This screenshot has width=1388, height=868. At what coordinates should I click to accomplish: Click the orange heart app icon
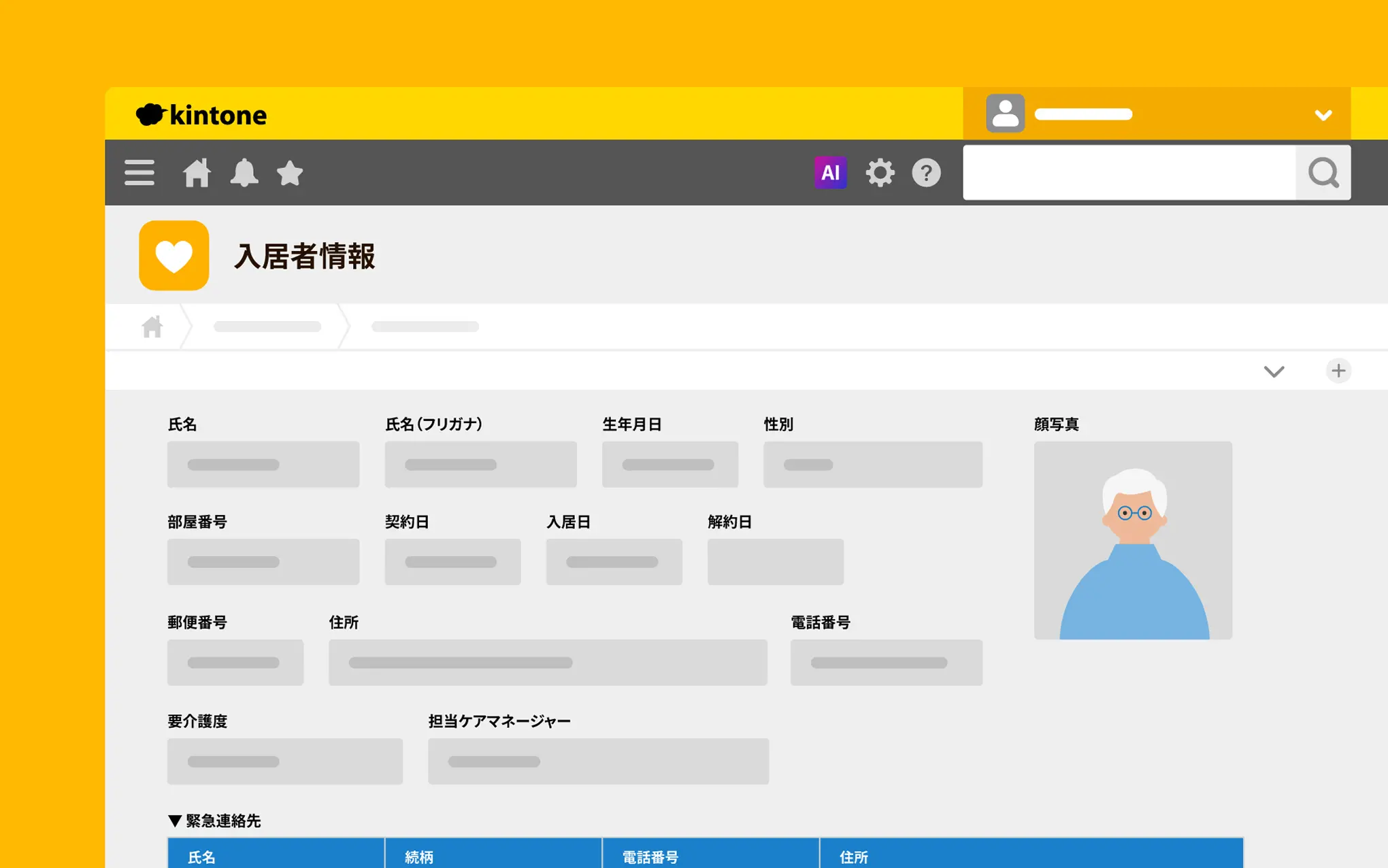(174, 256)
